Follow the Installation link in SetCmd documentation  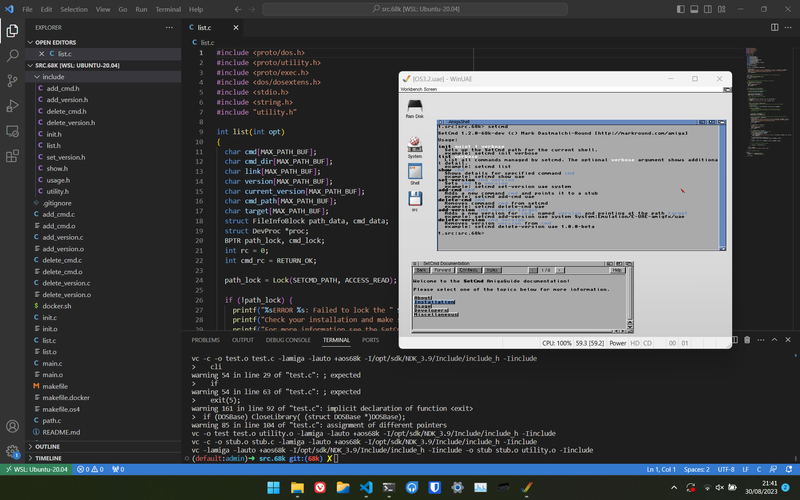coord(435,304)
